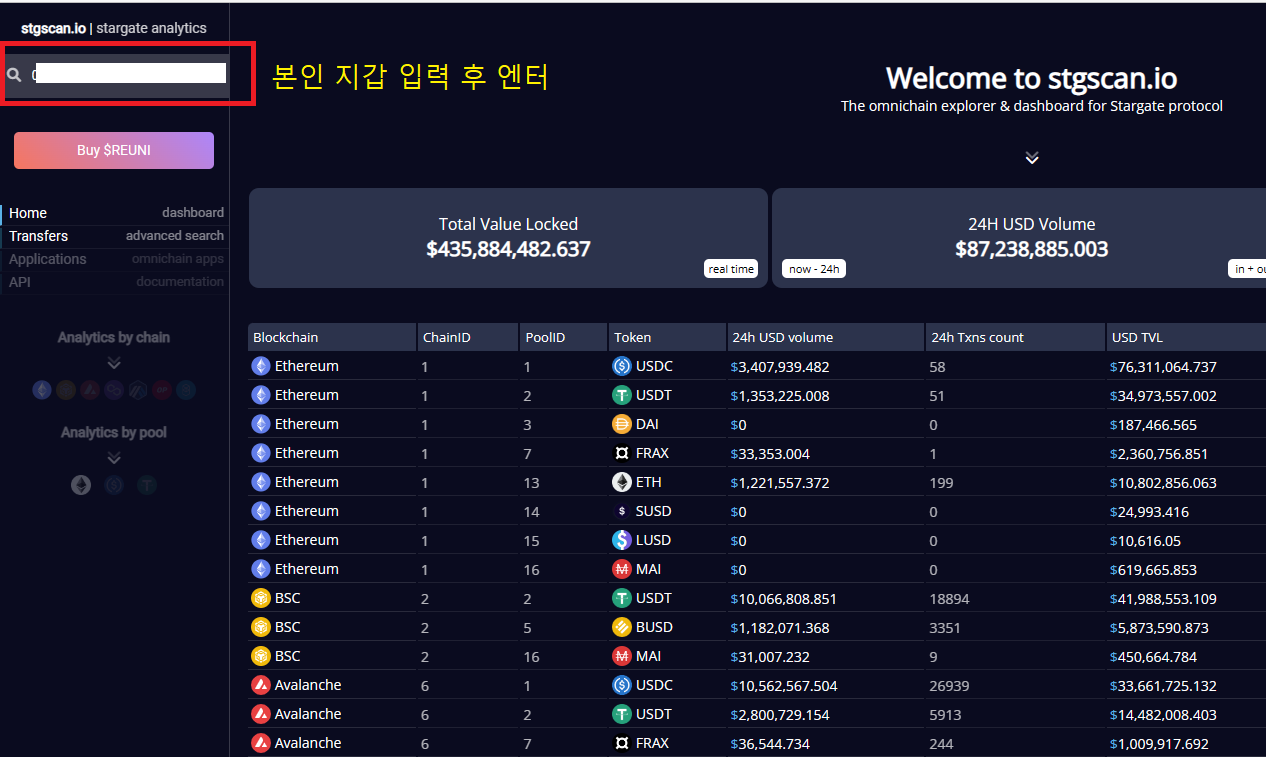The height and width of the screenshot is (757, 1266).
Task: Select Ethereum in Analytics by chain
Action: 41,390
